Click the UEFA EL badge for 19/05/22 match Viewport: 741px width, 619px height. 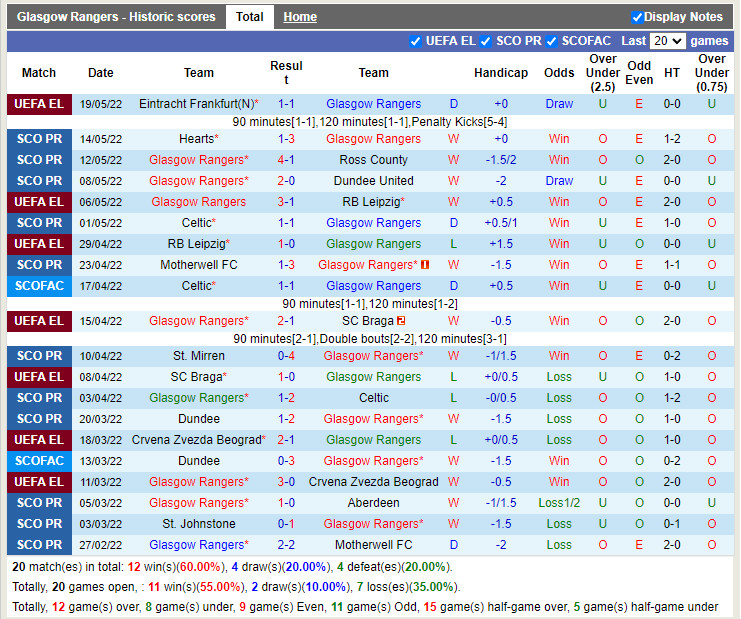click(x=39, y=104)
